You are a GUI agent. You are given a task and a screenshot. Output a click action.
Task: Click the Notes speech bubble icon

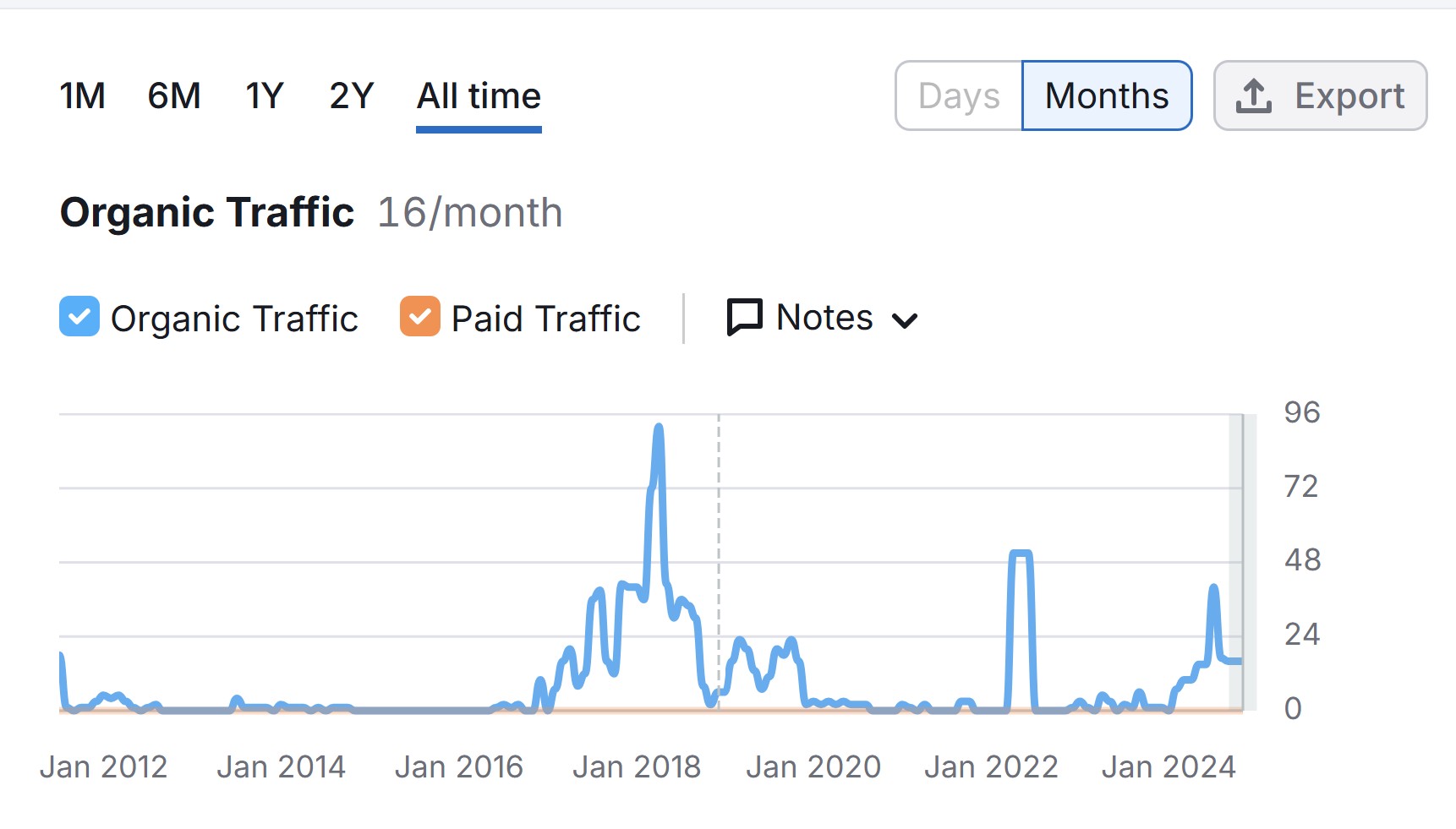tap(745, 318)
